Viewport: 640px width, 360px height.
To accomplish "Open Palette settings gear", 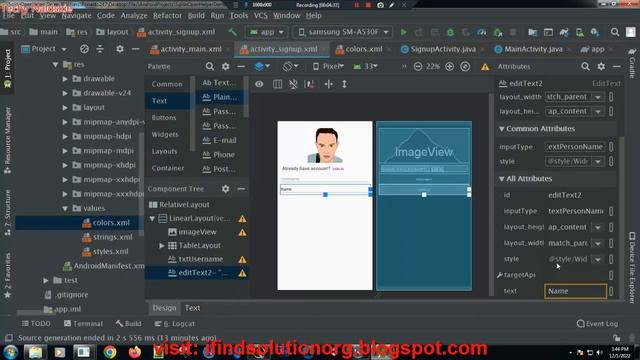I will tap(225, 66).
